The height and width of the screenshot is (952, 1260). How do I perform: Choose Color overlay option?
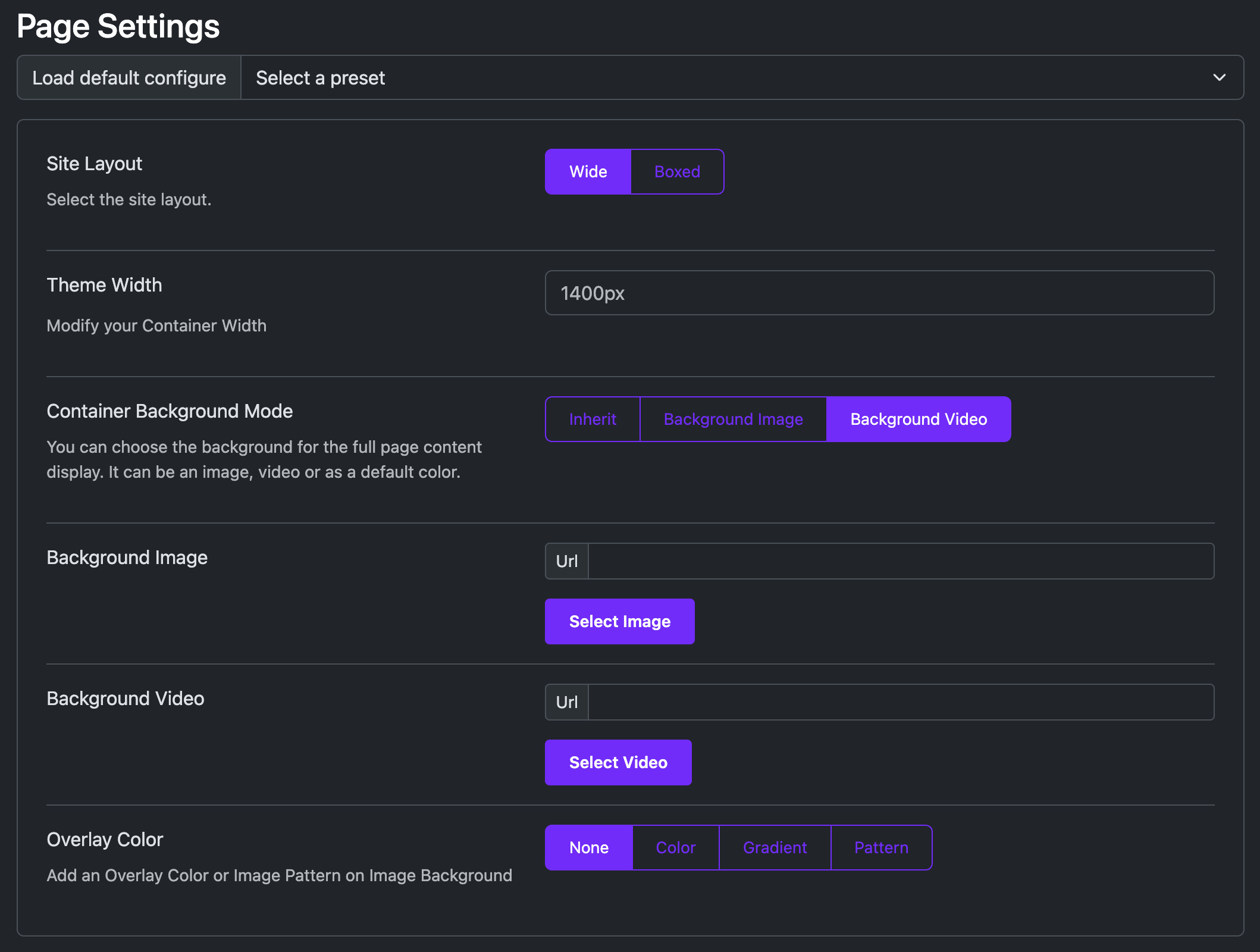pos(676,847)
